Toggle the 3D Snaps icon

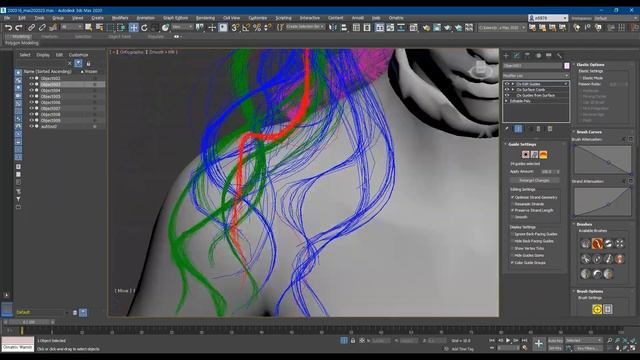[x=235, y=28]
